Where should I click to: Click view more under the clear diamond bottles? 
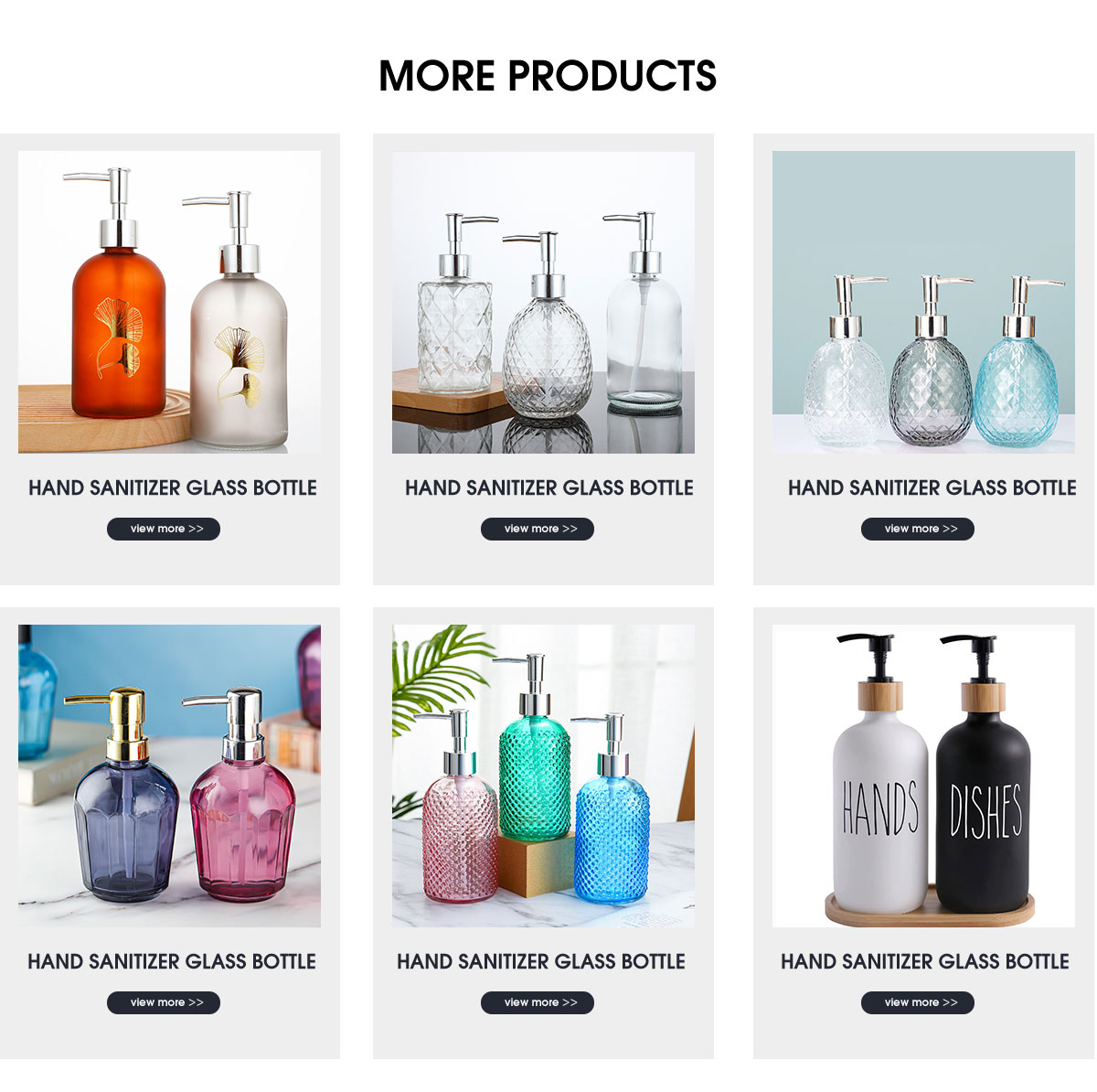[x=538, y=529]
